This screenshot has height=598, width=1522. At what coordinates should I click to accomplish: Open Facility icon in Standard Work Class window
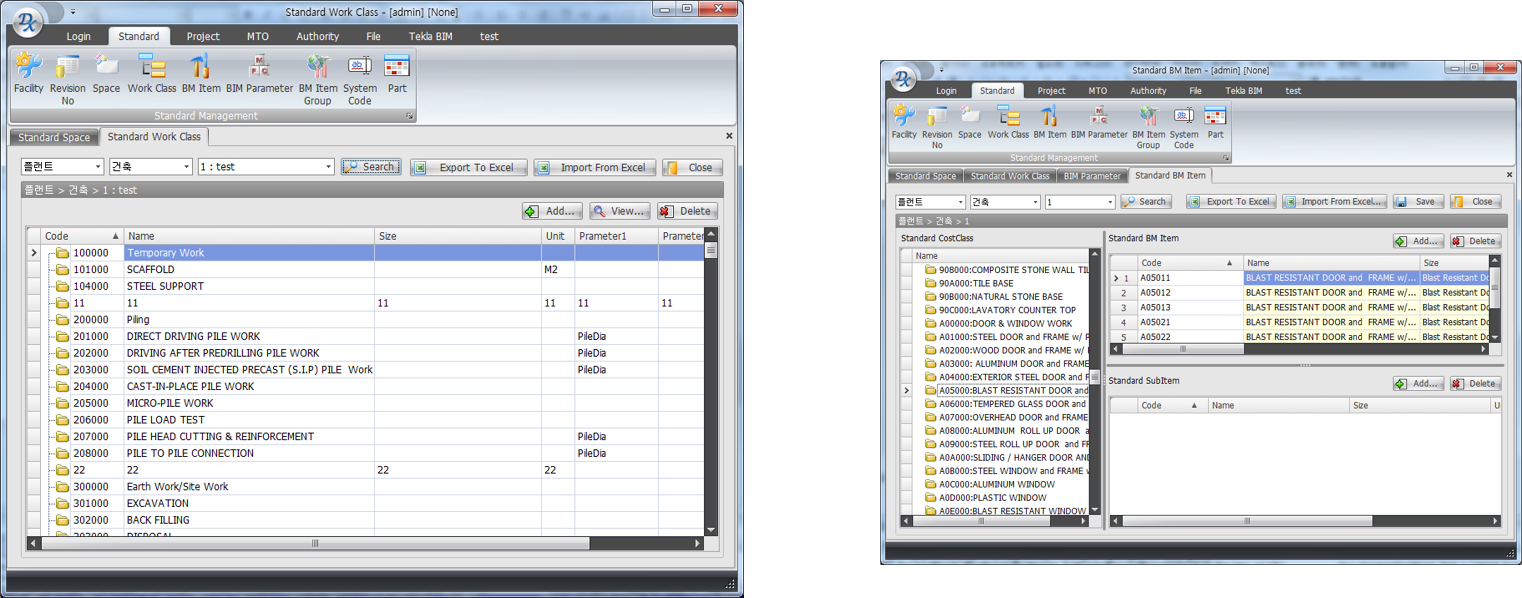pyautogui.click(x=28, y=73)
